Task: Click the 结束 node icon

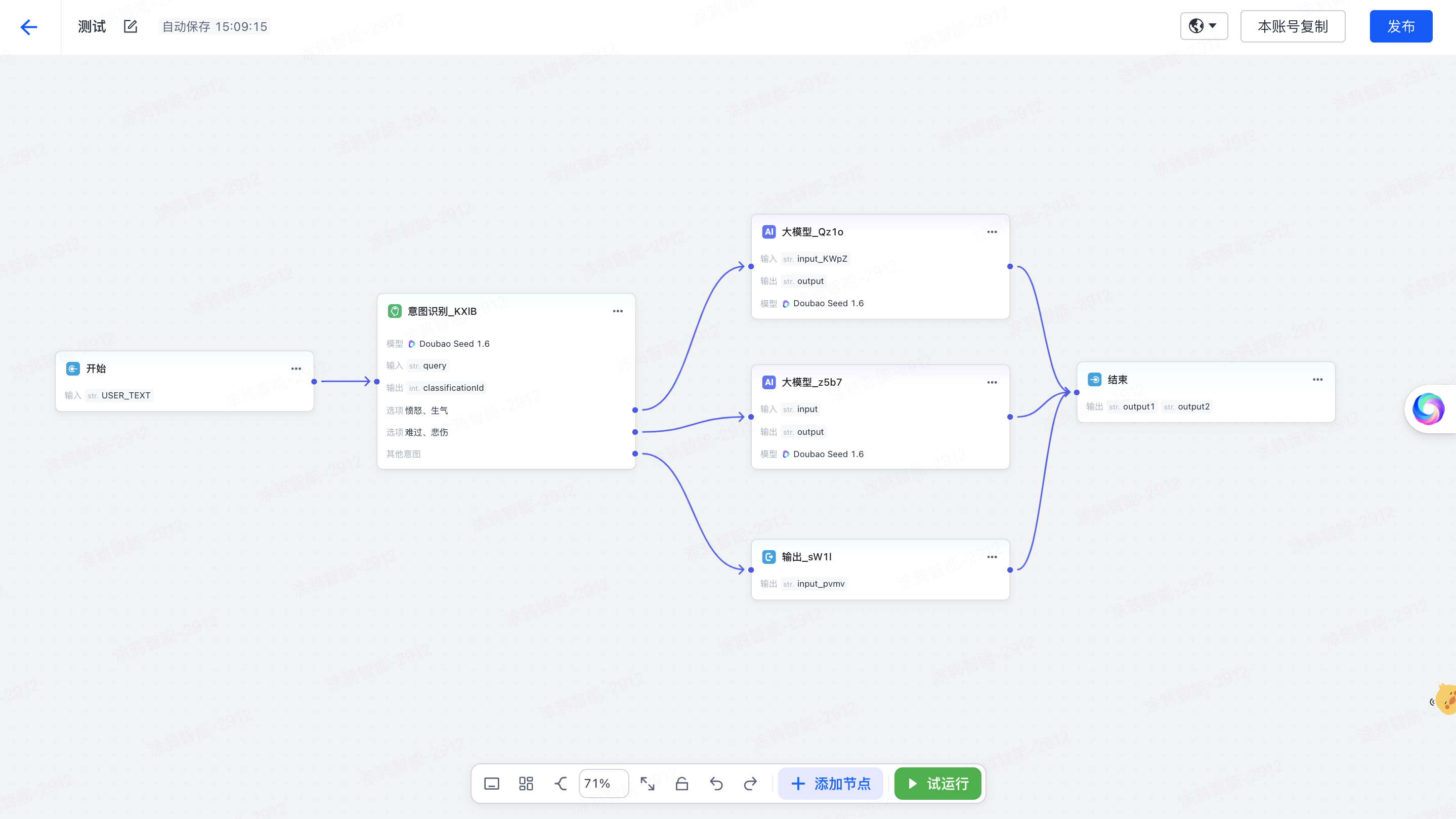Action: pos(1094,380)
